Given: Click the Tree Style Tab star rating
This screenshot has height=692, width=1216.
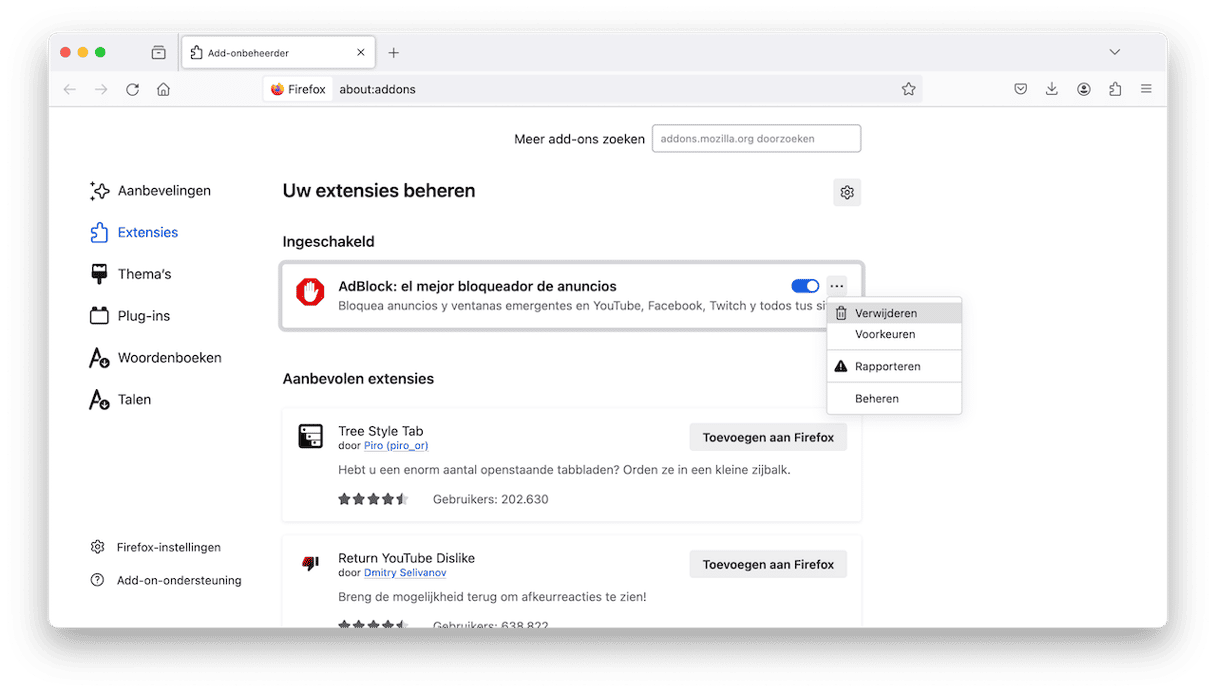Looking at the screenshot, I should point(374,499).
